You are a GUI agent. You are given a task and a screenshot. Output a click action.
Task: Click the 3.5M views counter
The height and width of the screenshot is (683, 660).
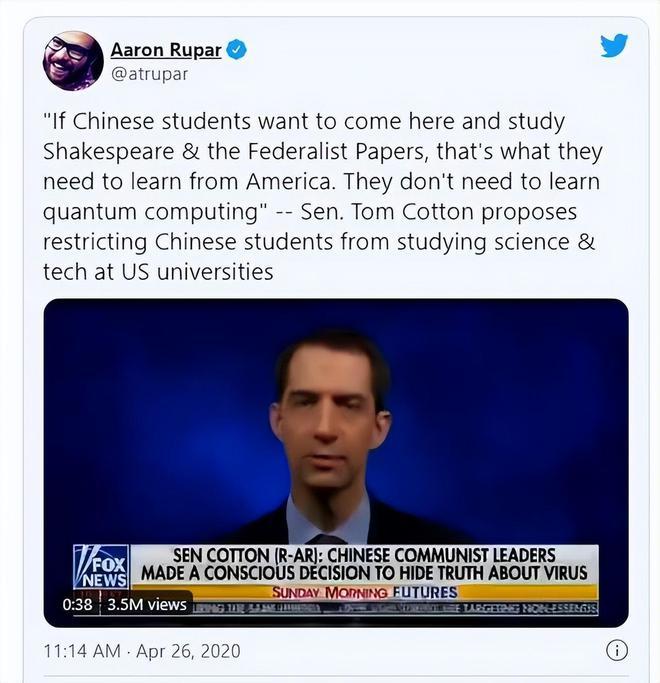147,605
